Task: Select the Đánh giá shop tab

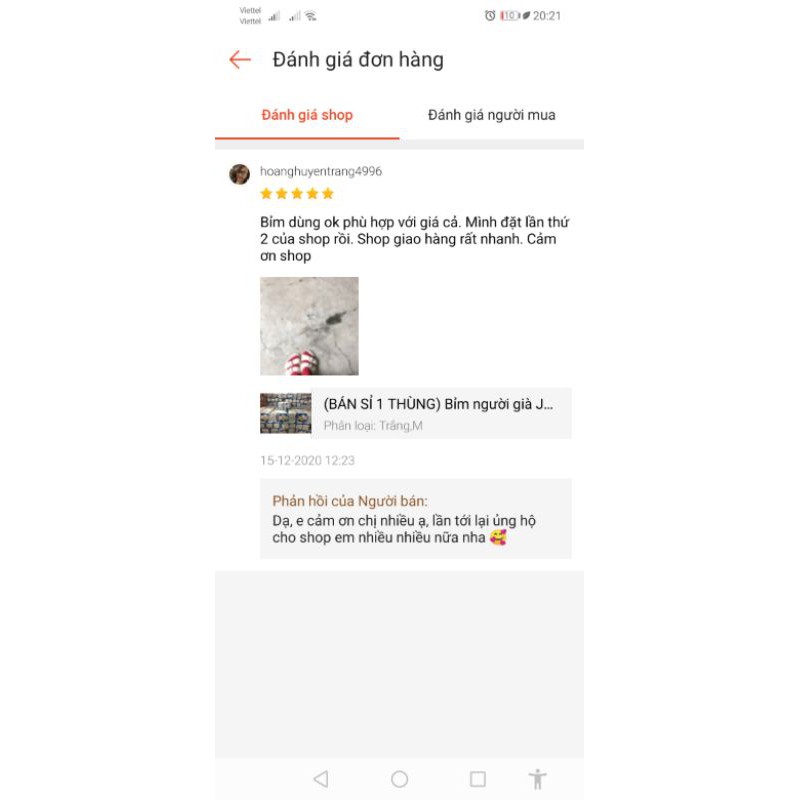Action: coord(307,115)
